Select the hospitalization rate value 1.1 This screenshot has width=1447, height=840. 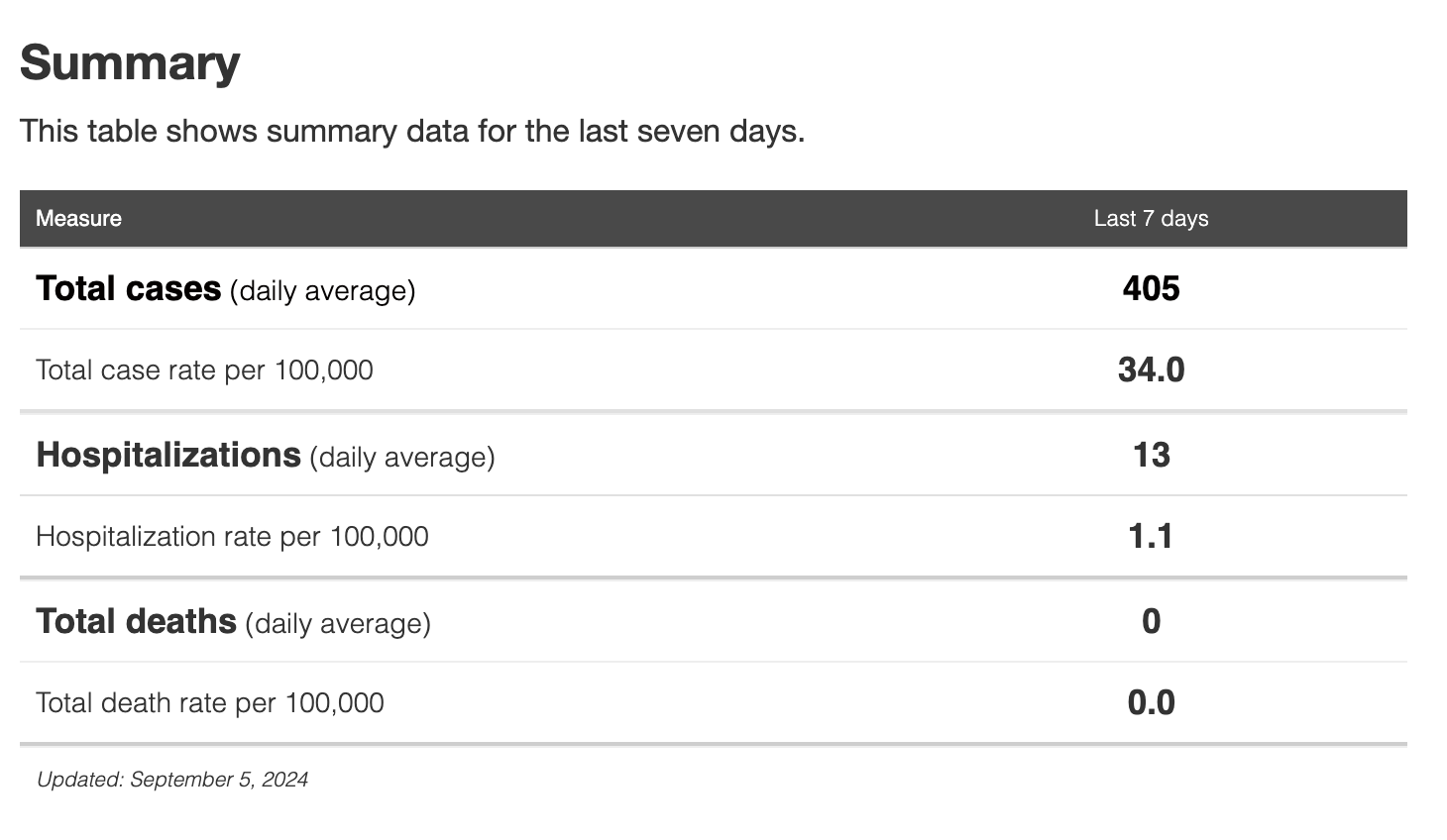(1151, 537)
